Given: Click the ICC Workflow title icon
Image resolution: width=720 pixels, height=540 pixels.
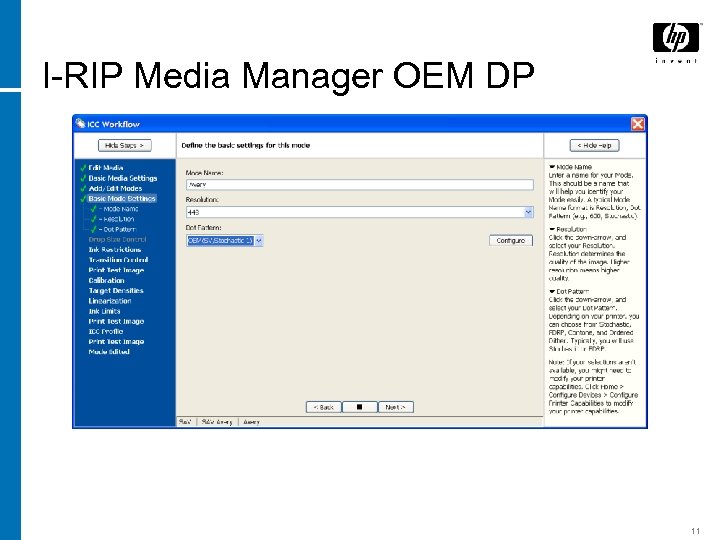Looking at the screenshot, I should tap(81, 124).
